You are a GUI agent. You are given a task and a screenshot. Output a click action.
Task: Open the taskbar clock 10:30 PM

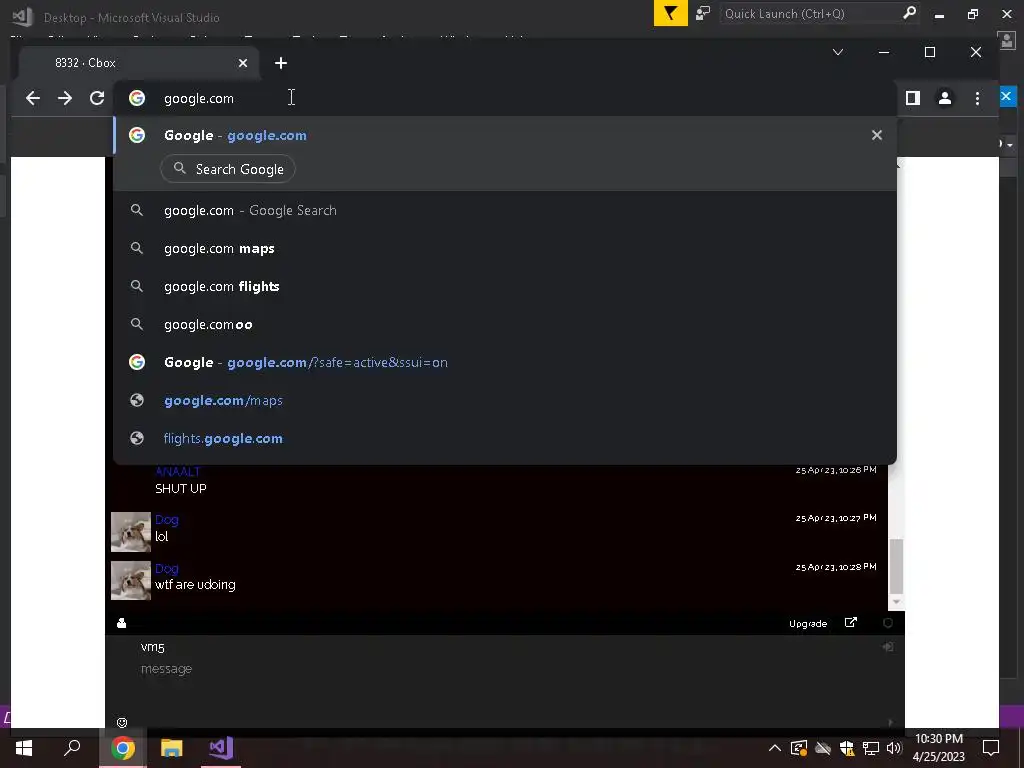click(938, 748)
